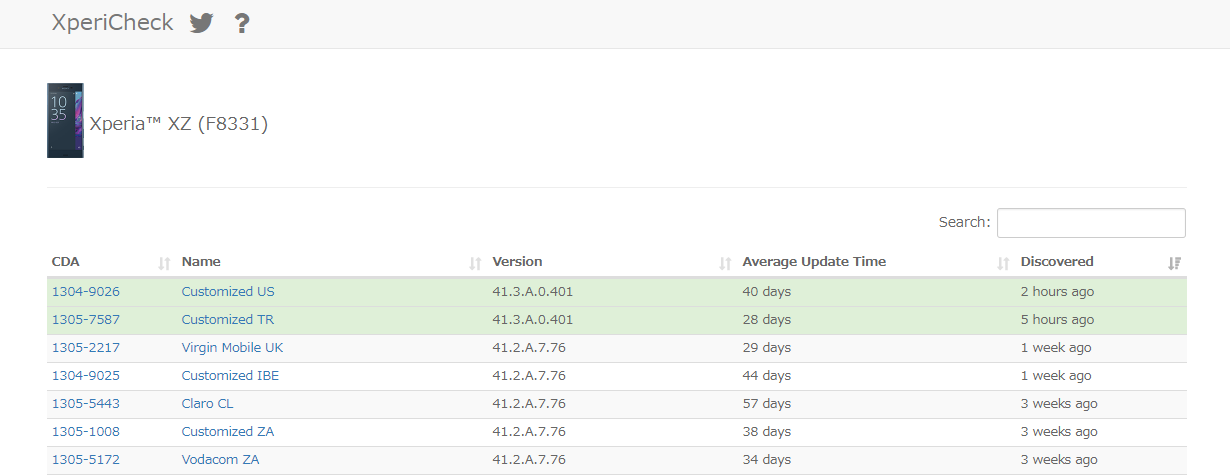
Task: Open the XperiCheck Twitter page icon
Action: (x=202, y=23)
